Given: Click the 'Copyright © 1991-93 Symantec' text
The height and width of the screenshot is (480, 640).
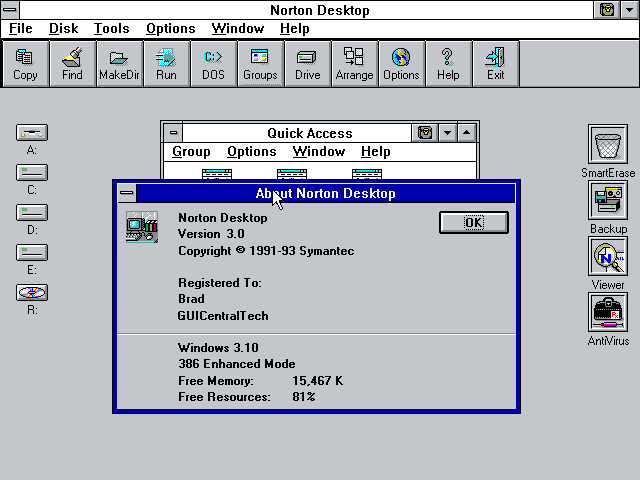Looking at the screenshot, I should pos(266,251).
